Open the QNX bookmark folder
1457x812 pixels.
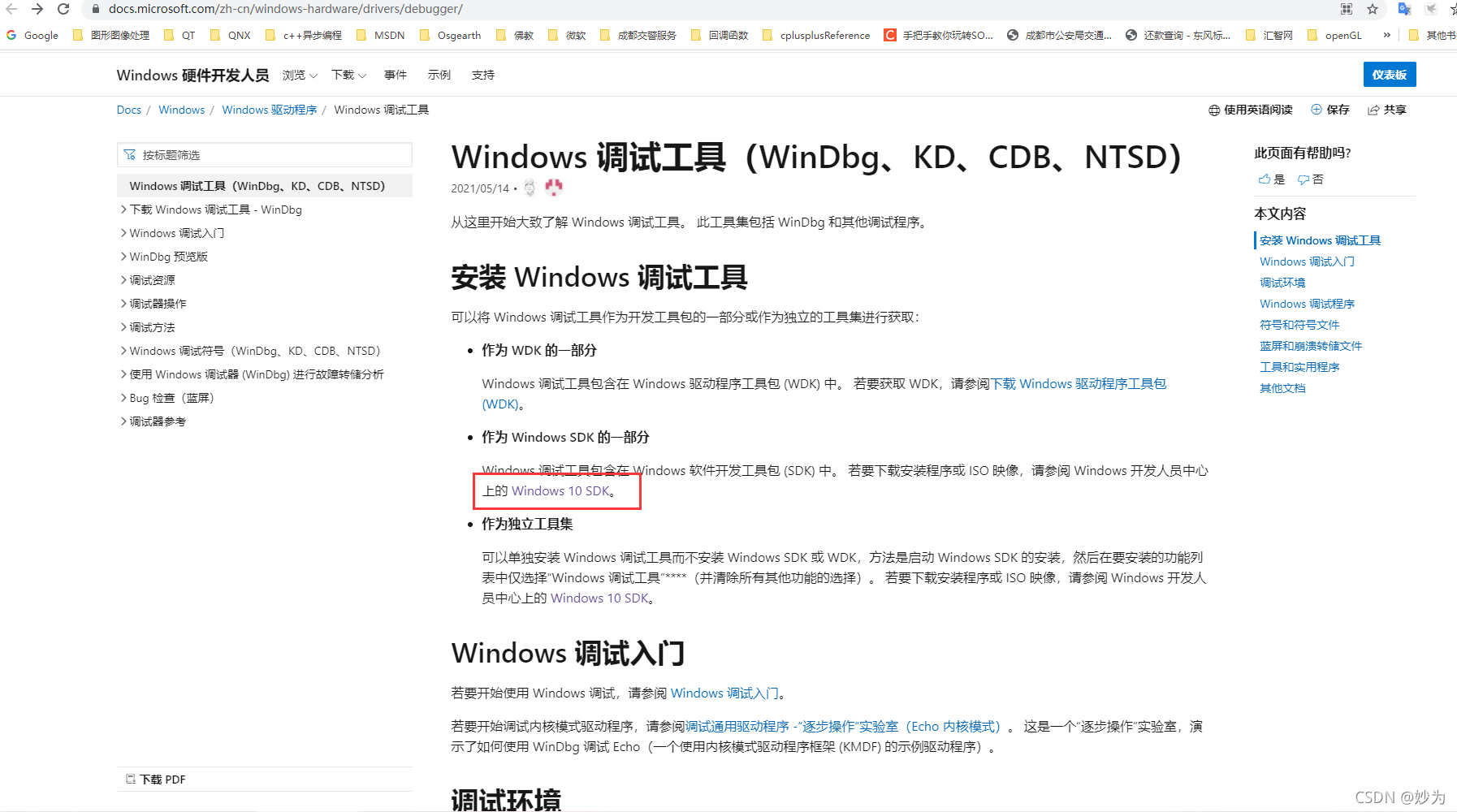230,35
